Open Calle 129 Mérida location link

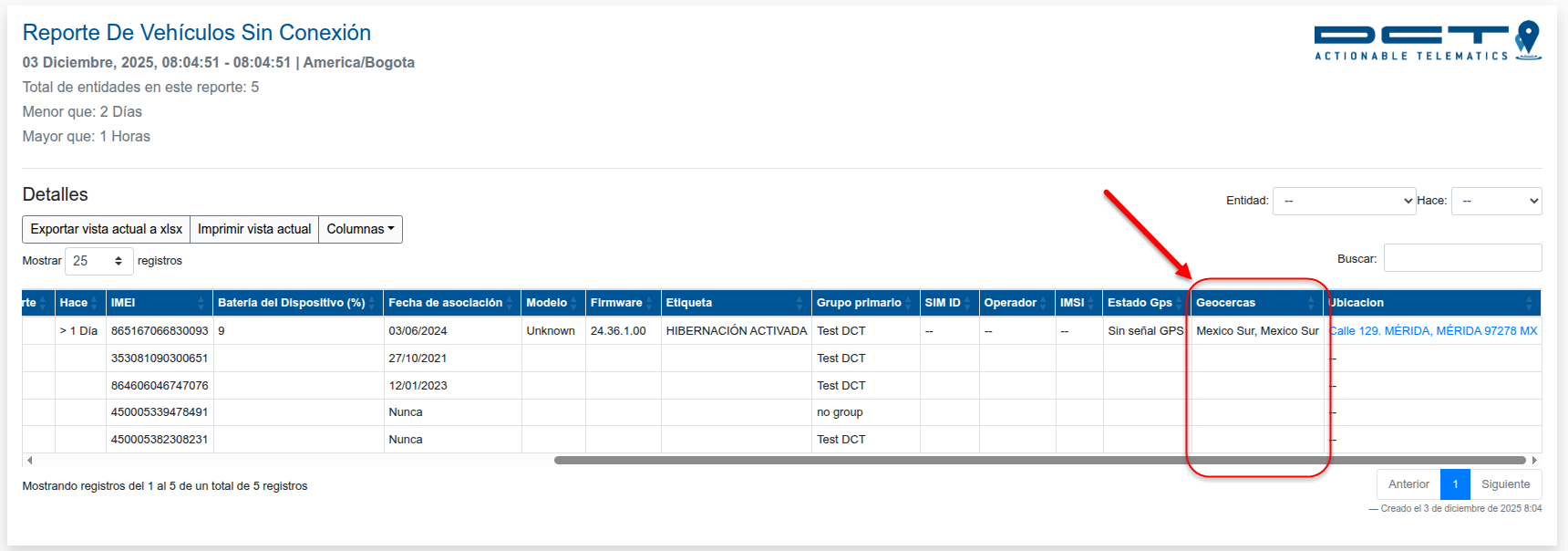pyautogui.click(x=1433, y=331)
